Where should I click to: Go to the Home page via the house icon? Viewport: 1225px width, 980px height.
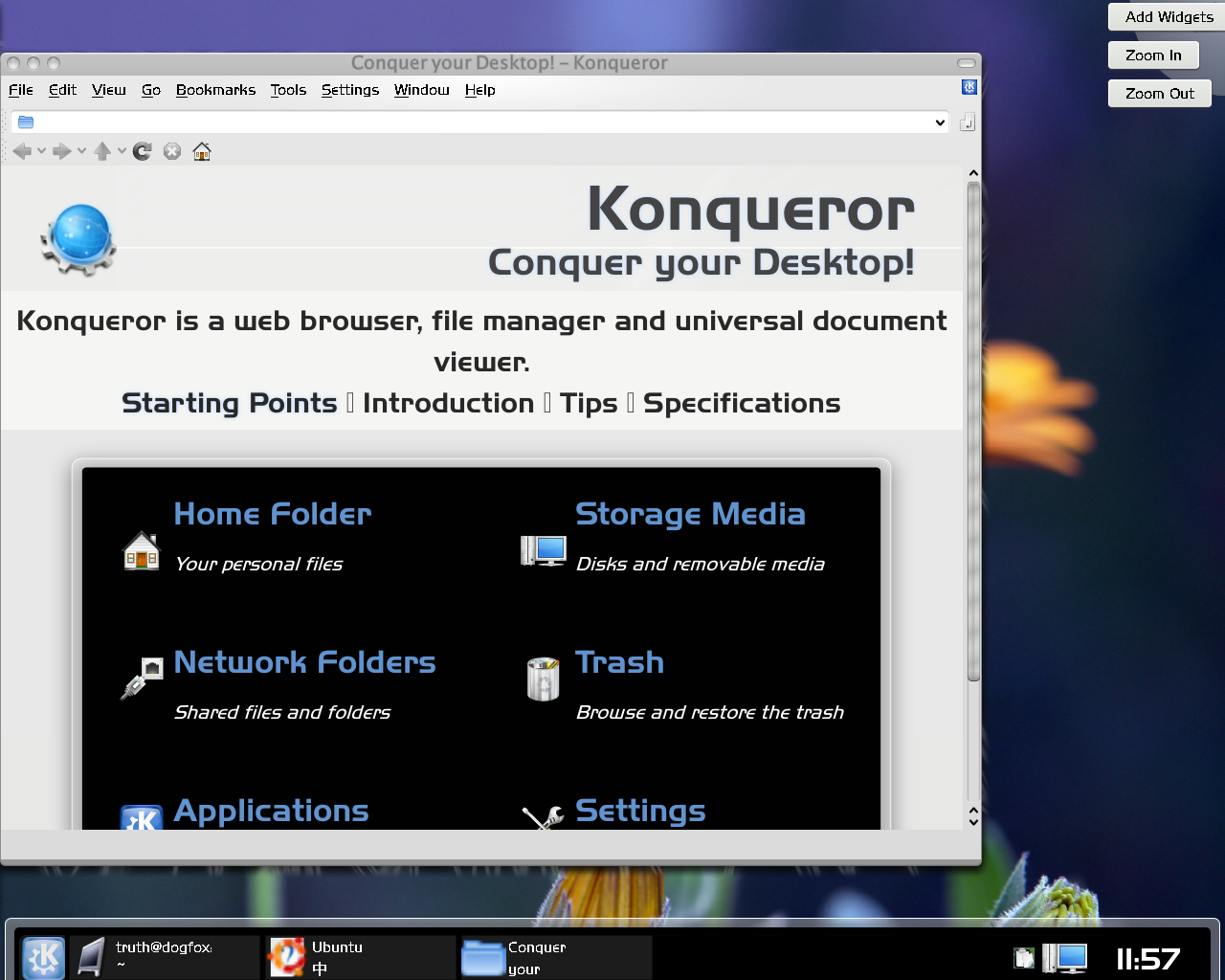(x=202, y=151)
